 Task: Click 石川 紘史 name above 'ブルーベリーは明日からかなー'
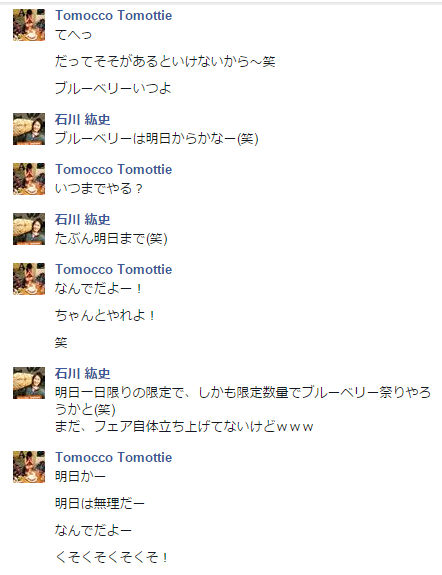[83, 120]
